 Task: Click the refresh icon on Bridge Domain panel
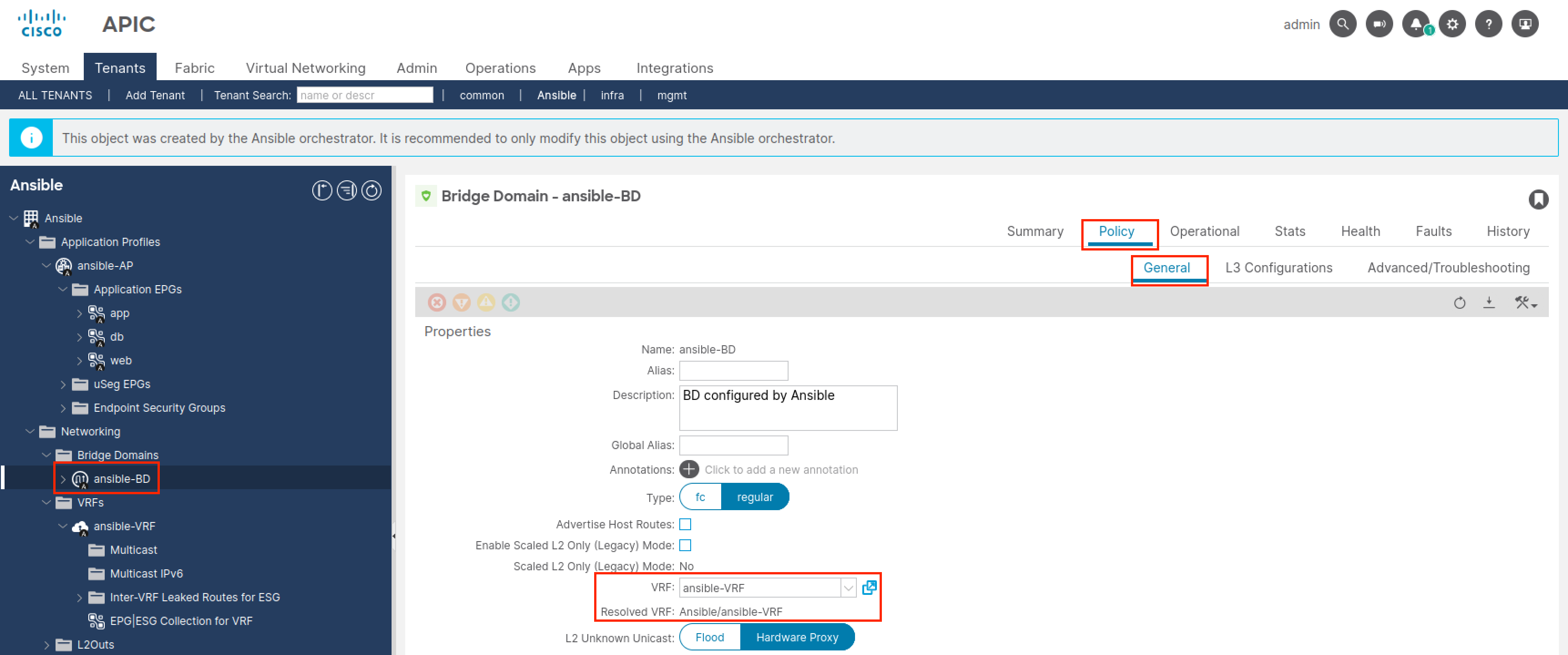coord(1462,303)
